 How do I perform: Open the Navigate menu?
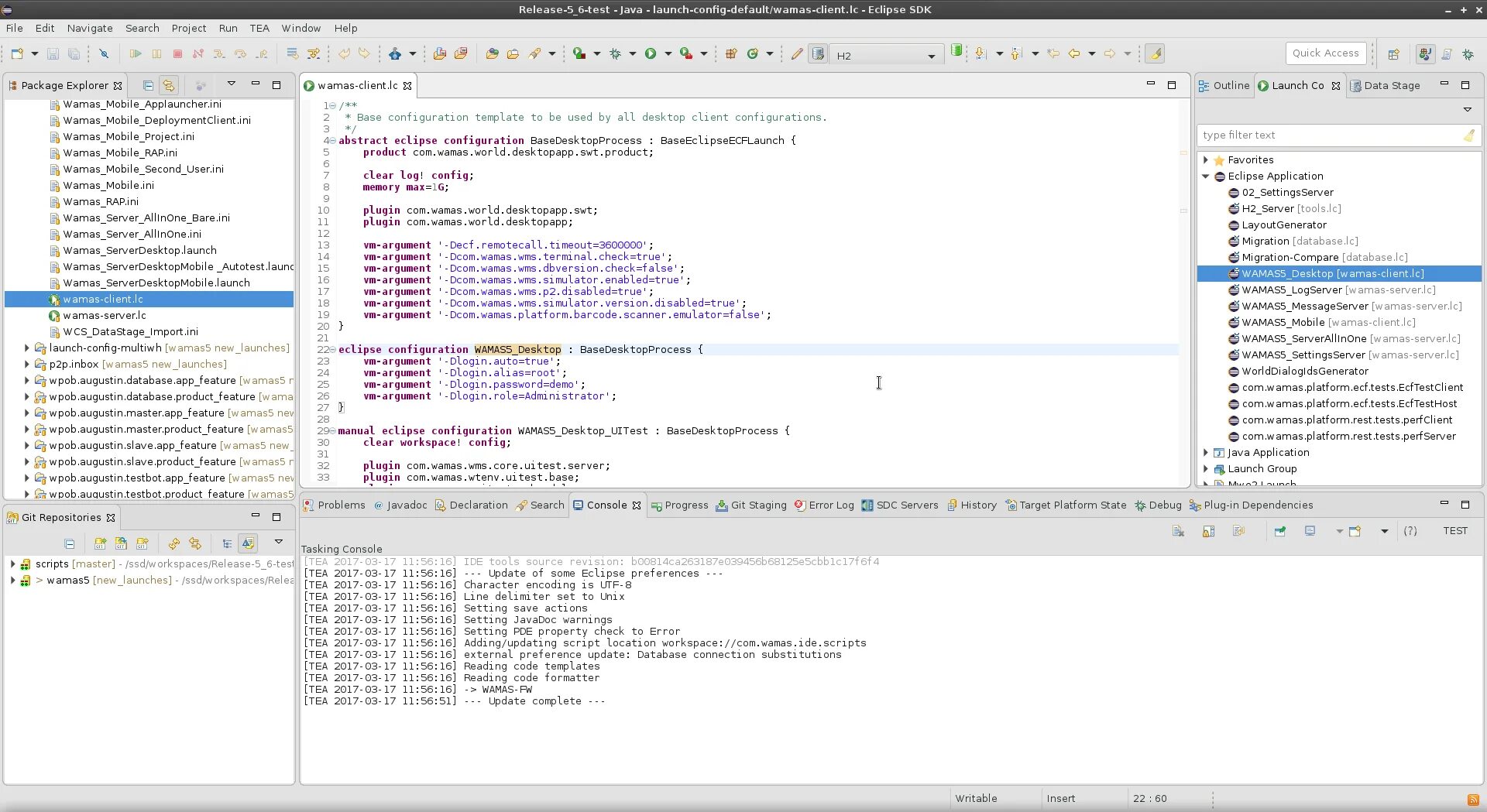coord(90,28)
